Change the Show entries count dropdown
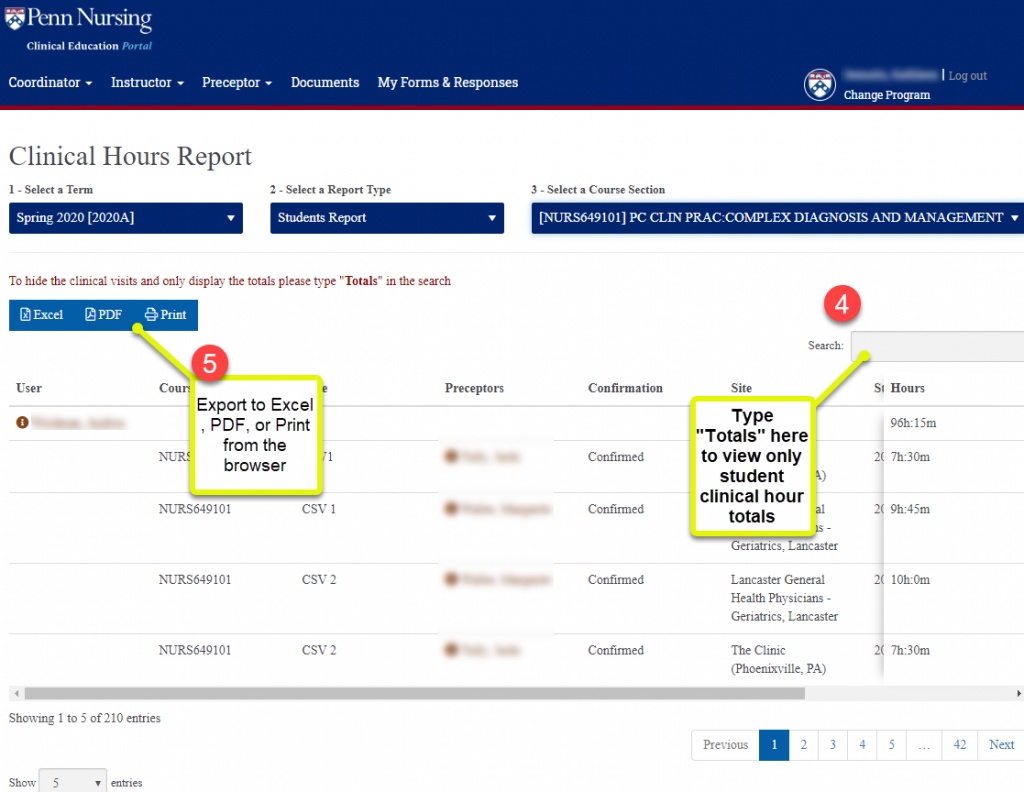The width and height of the screenshot is (1024, 792). point(72,783)
